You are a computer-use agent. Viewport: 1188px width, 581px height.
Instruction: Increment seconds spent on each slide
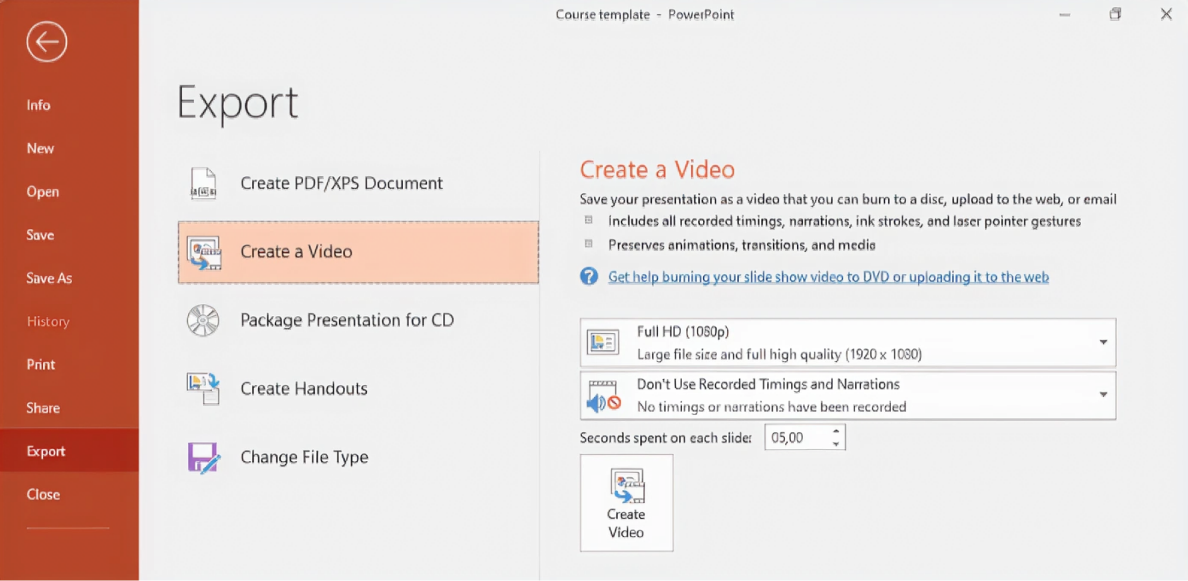[836, 431]
